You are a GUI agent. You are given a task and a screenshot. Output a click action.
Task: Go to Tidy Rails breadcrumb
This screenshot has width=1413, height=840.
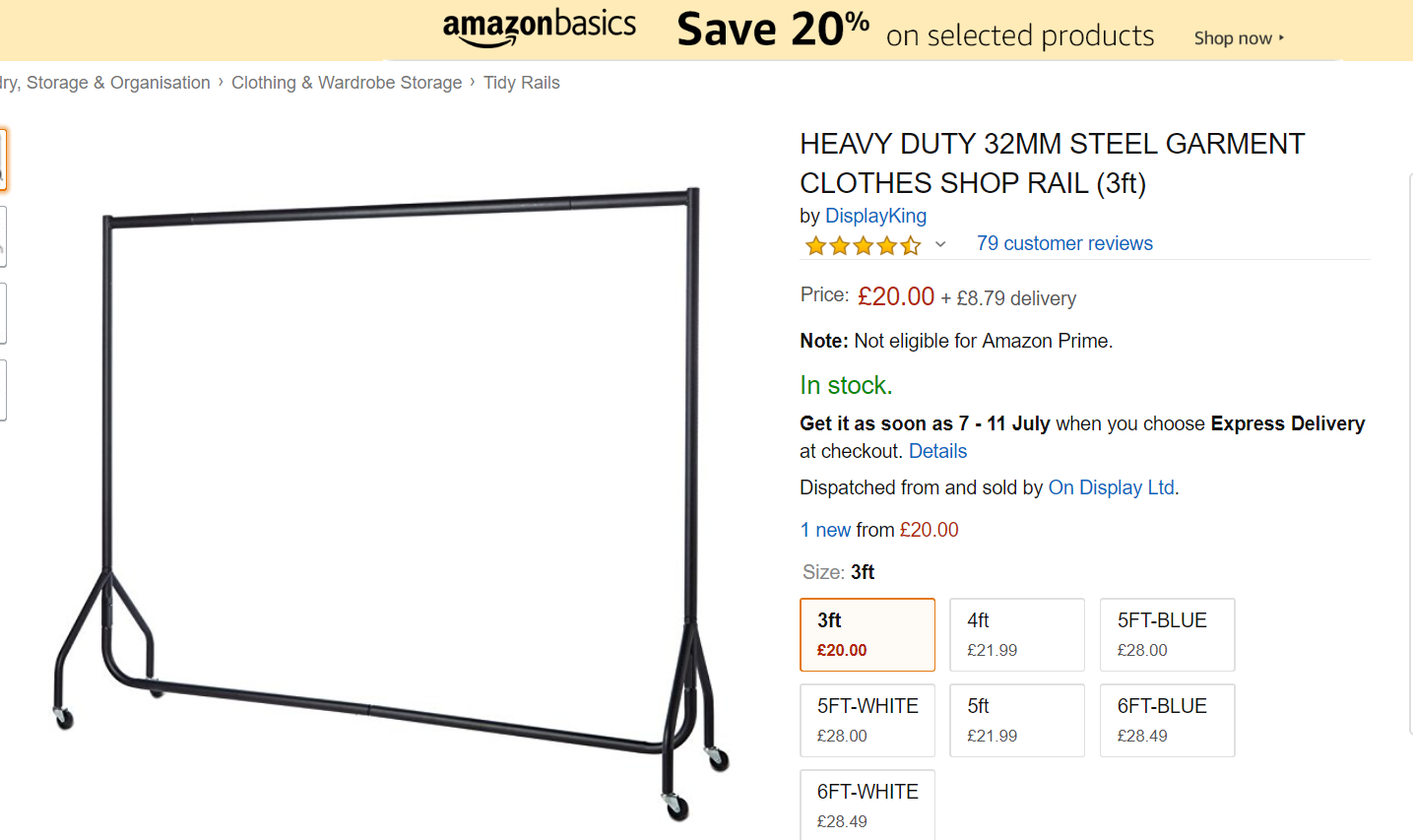coord(522,83)
